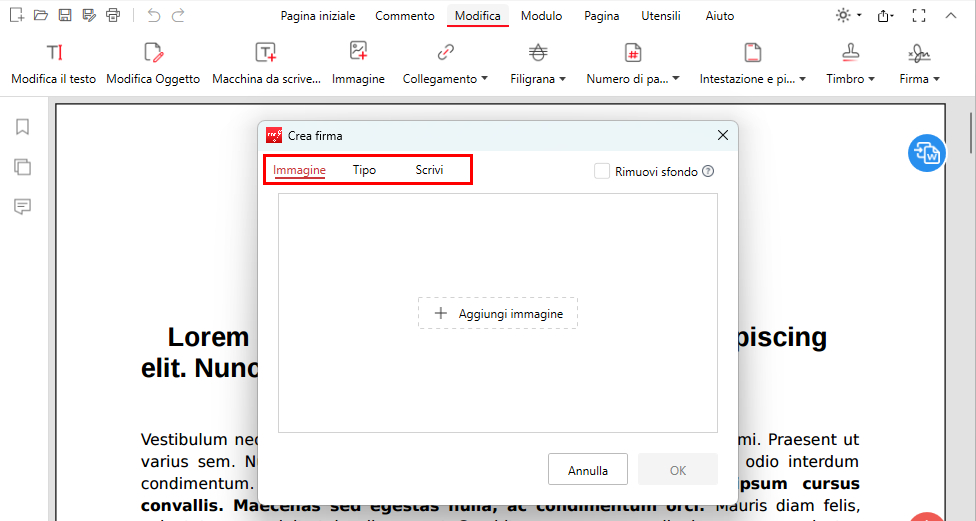The image size is (976, 521).
Task: Open the Filigrana dropdown menu
Action: [538, 78]
